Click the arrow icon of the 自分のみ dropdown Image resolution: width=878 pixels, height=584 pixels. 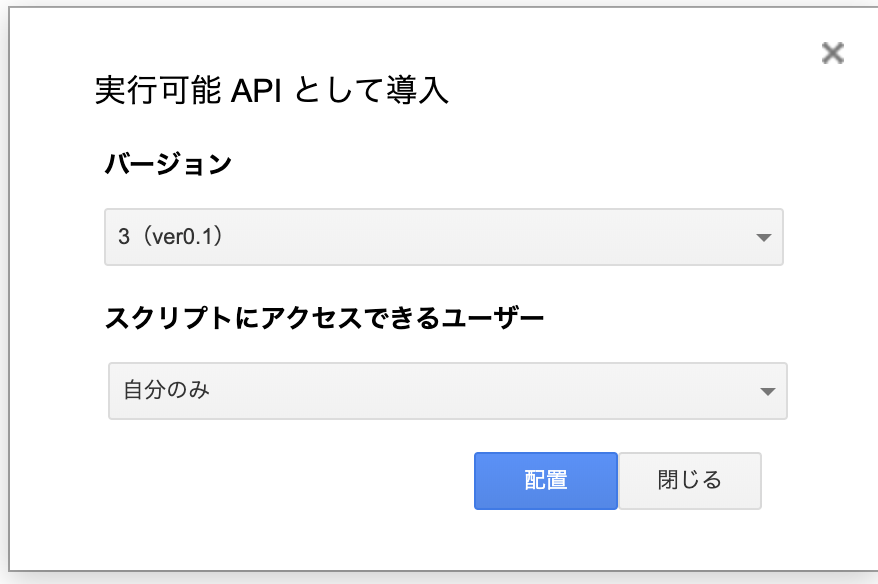coord(768,391)
